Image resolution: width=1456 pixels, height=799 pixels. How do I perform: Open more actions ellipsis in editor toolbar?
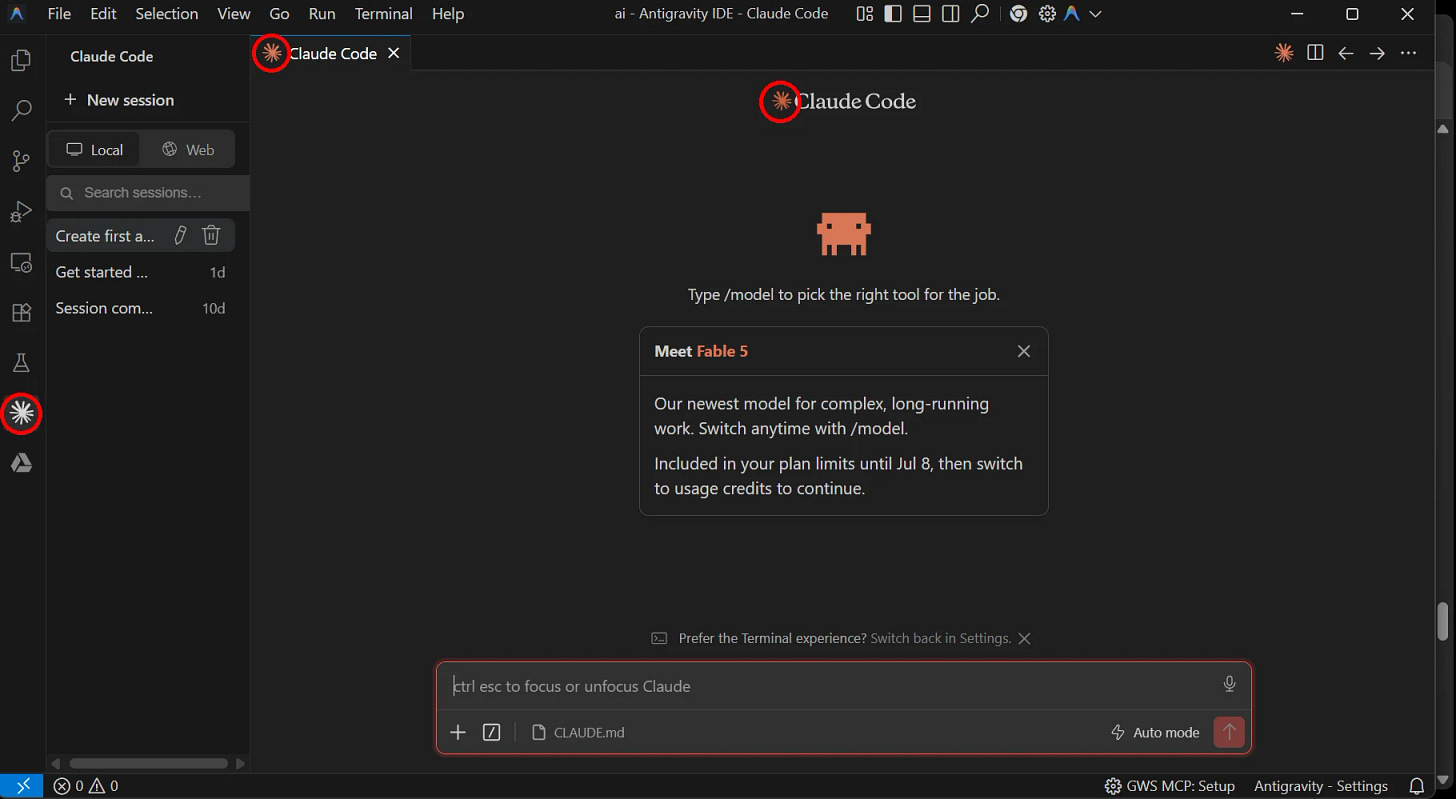coord(1408,53)
